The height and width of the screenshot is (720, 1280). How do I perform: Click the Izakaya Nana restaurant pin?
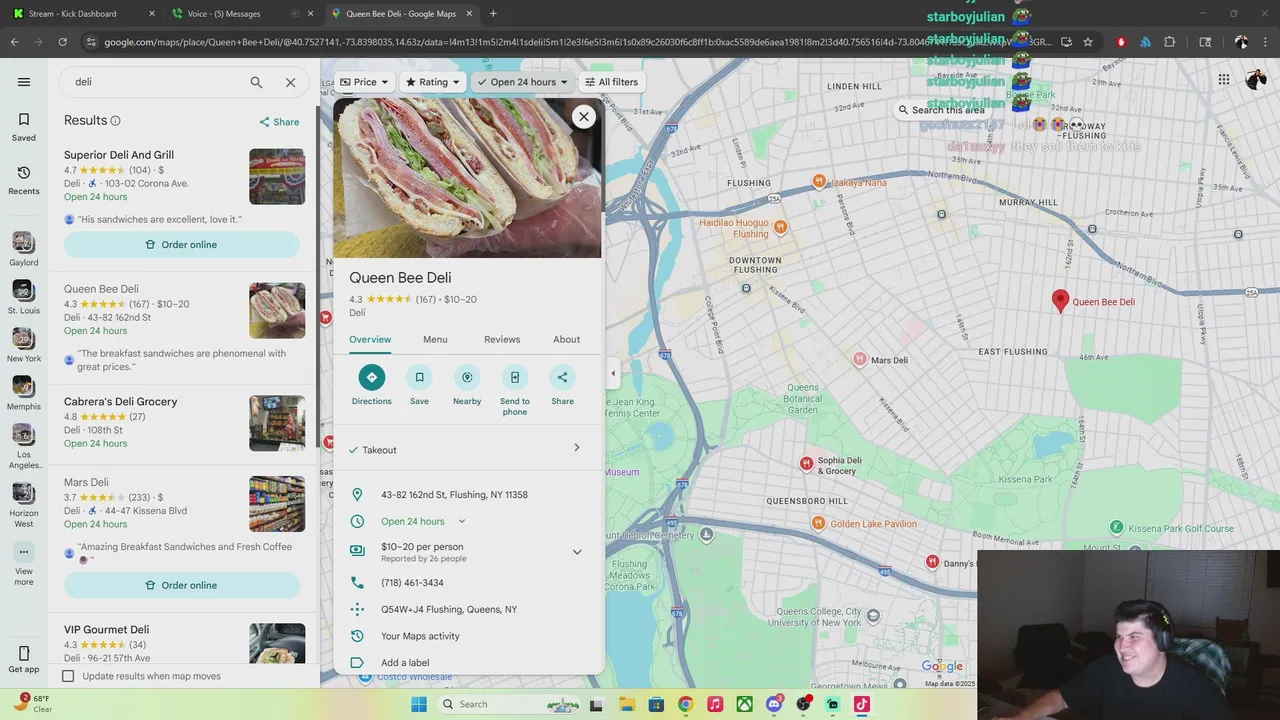819,181
